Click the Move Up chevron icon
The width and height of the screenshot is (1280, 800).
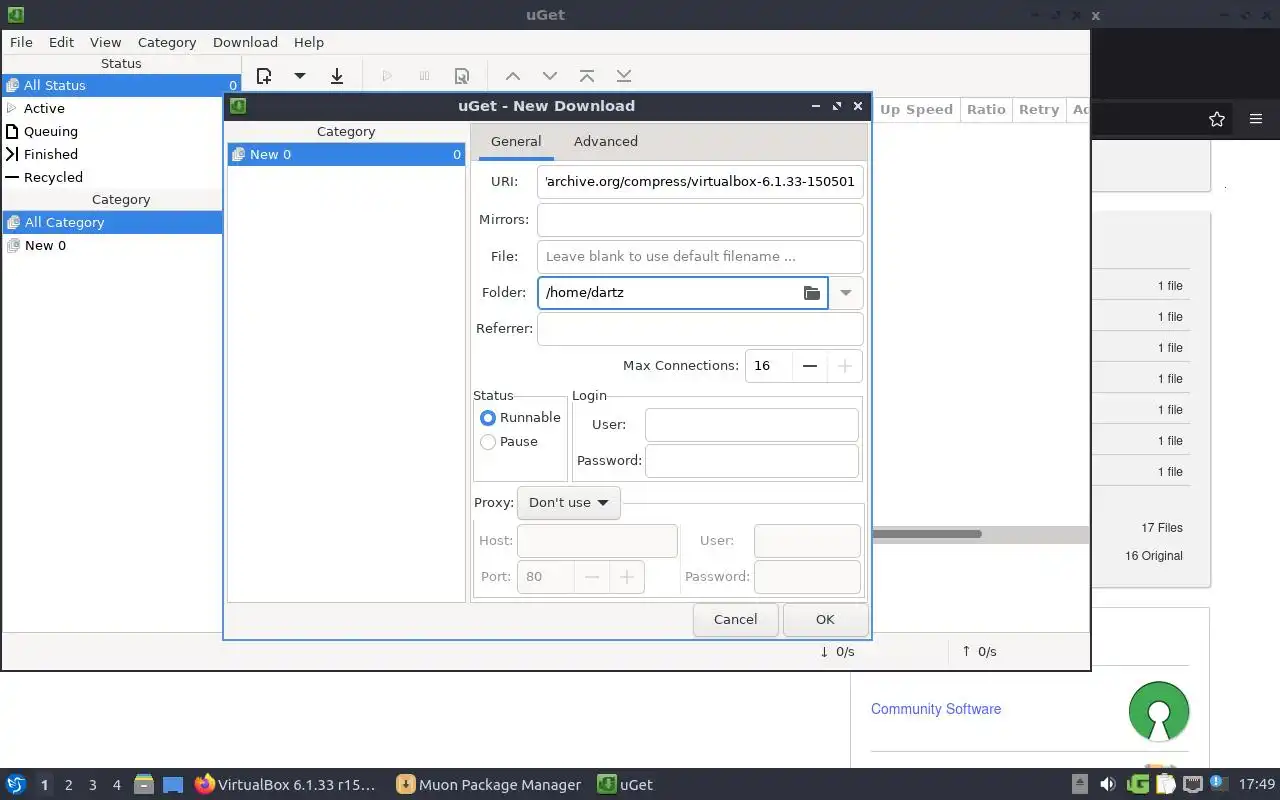point(513,76)
